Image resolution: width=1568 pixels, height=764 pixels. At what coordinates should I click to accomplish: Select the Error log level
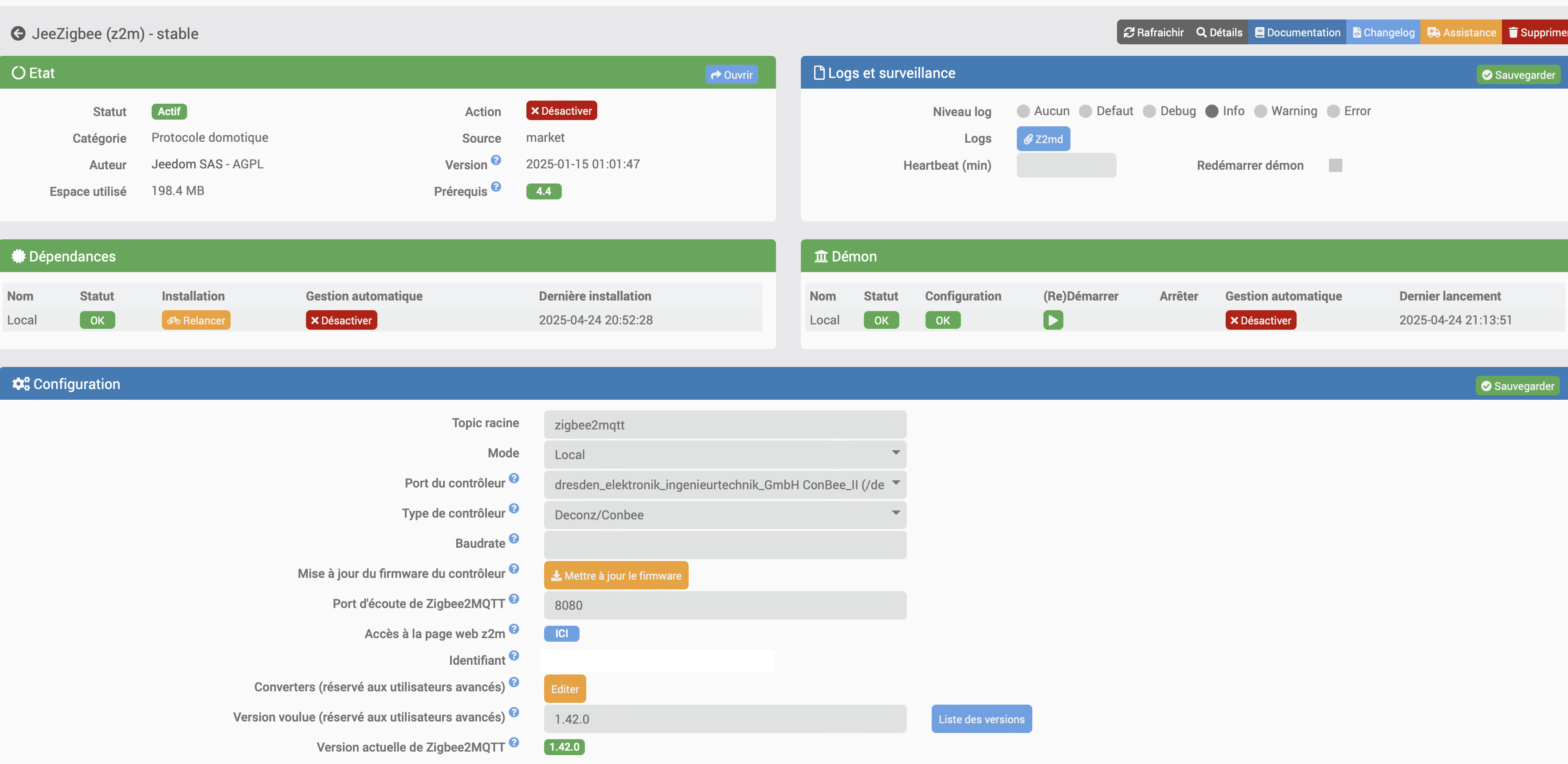(1333, 111)
